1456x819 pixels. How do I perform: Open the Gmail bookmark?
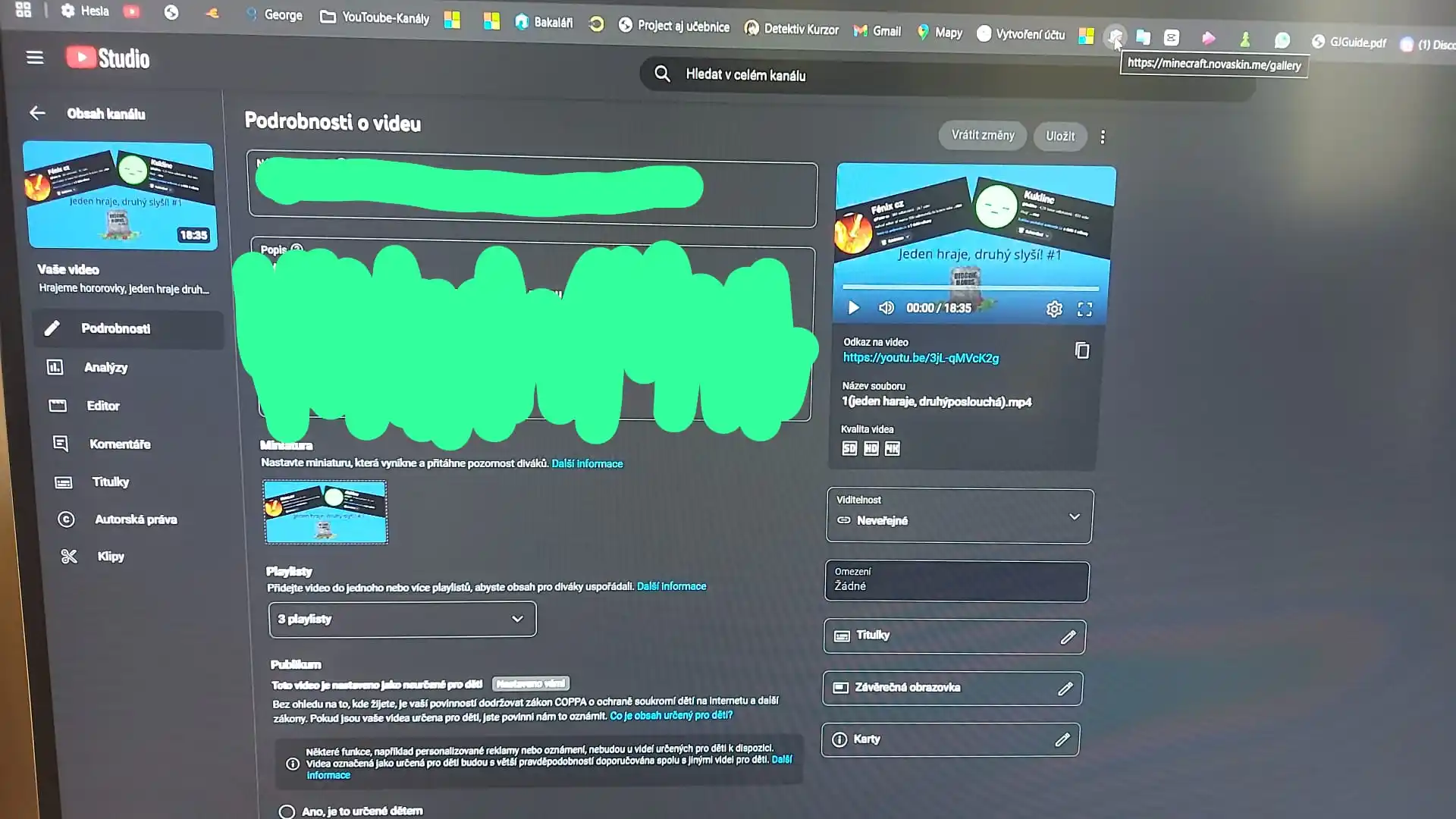[x=877, y=31]
